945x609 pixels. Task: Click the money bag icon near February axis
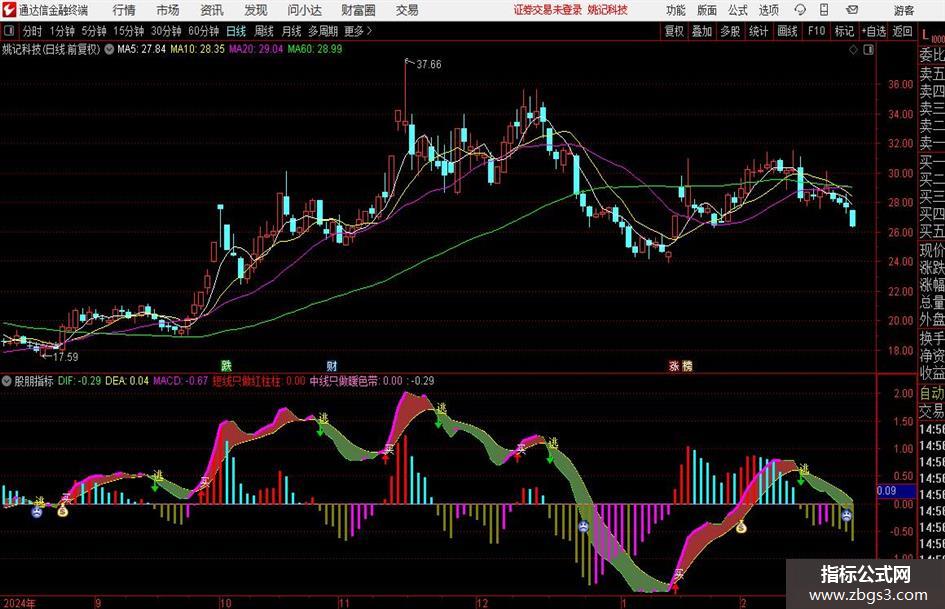pyautogui.click(x=741, y=528)
